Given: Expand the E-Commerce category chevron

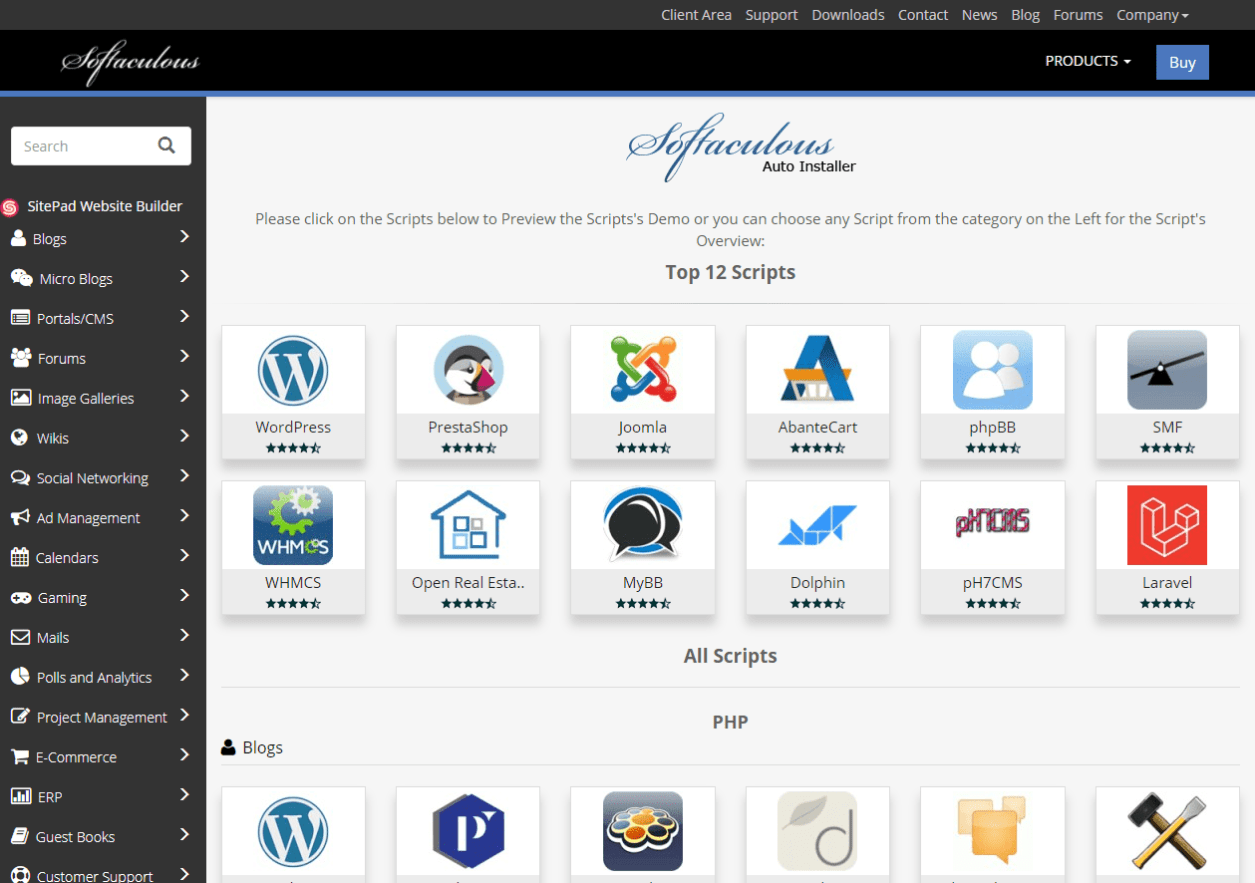Looking at the screenshot, I should 184,756.
